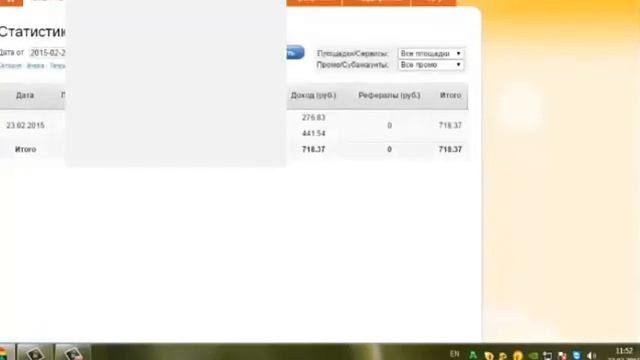Open the blue Skype tray icon
The width and height of the screenshot is (640, 360).
(x=576, y=356)
